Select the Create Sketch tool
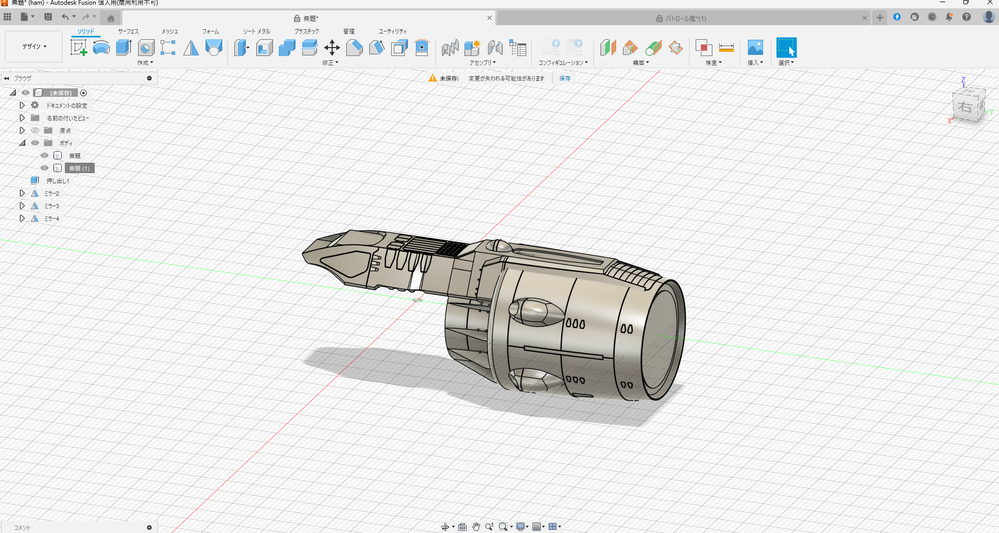The width and height of the screenshot is (999, 533). pos(79,48)
